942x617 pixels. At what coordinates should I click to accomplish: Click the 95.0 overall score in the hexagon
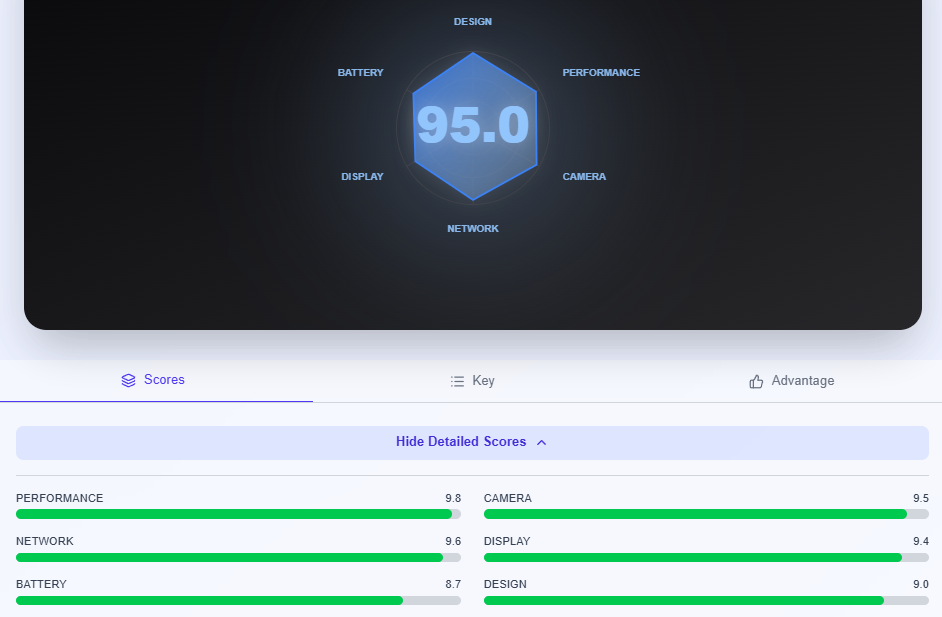click(473, 125)
